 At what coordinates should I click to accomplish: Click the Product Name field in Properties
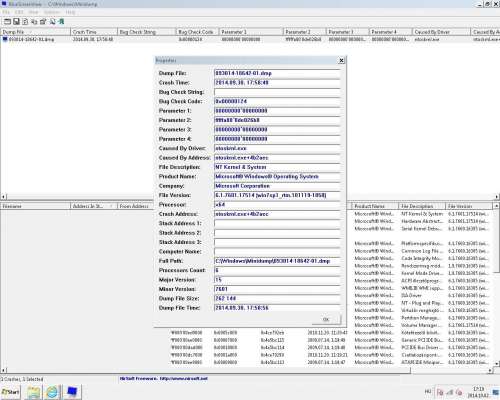[277, 176]
